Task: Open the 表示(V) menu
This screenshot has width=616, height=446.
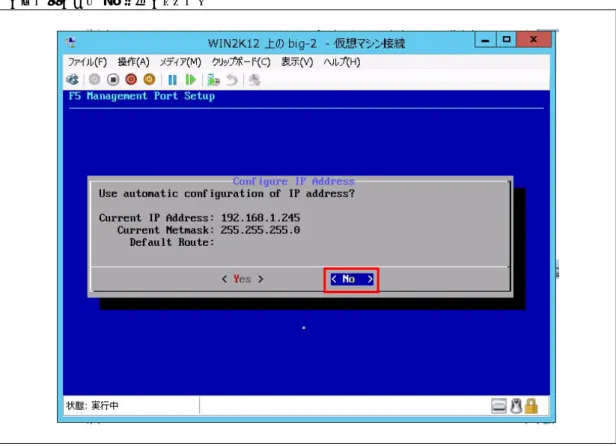Action: click(x=297, y=62)
